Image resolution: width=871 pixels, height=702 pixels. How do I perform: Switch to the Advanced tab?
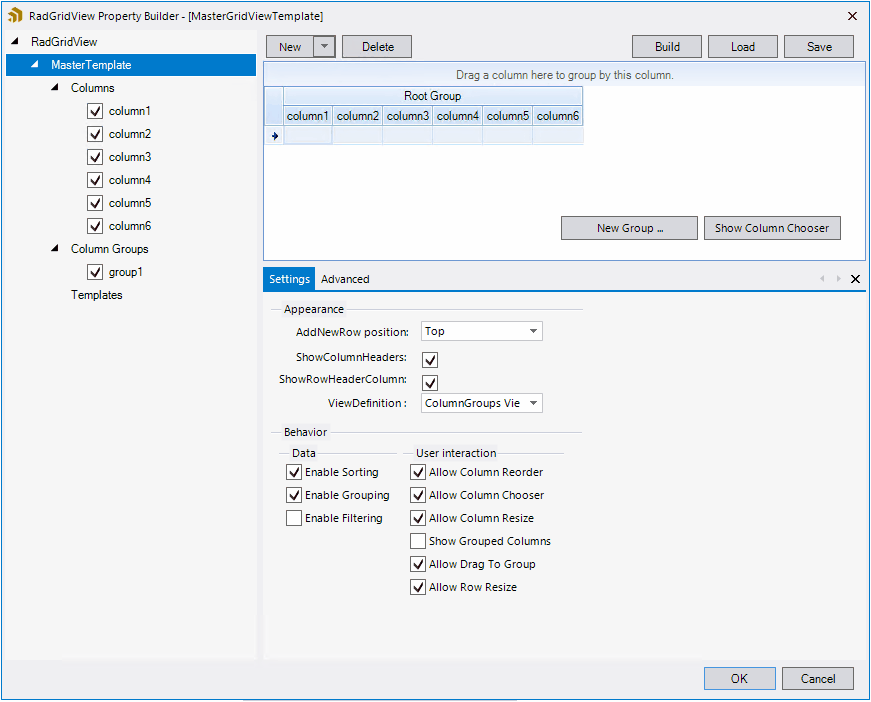[344, 279]
